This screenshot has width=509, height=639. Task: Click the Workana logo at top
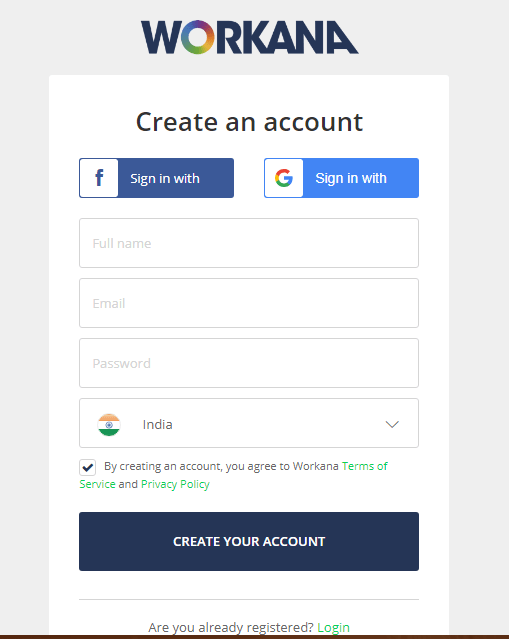249,37
